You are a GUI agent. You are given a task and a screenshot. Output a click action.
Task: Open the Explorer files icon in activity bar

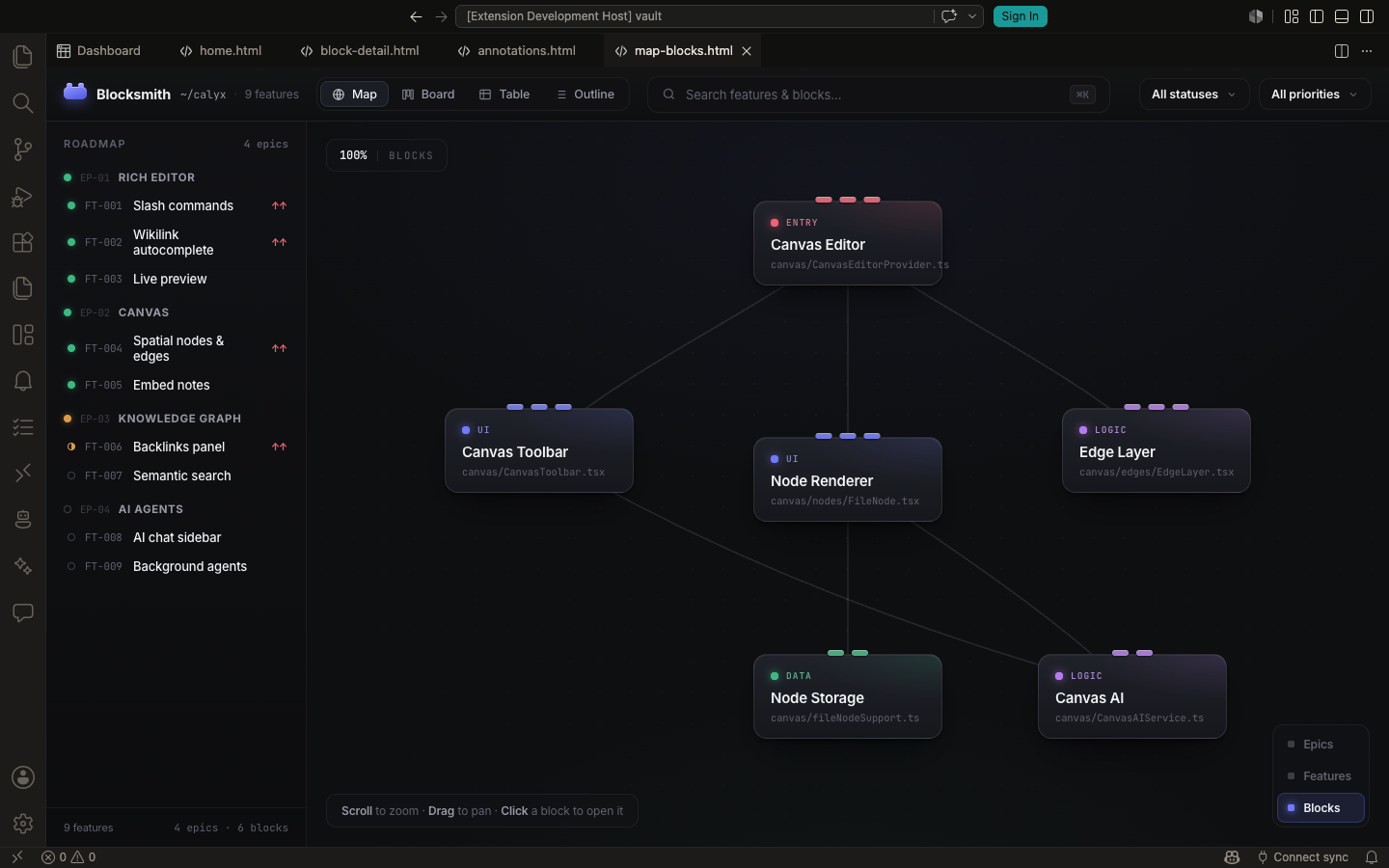coord(23,57)
